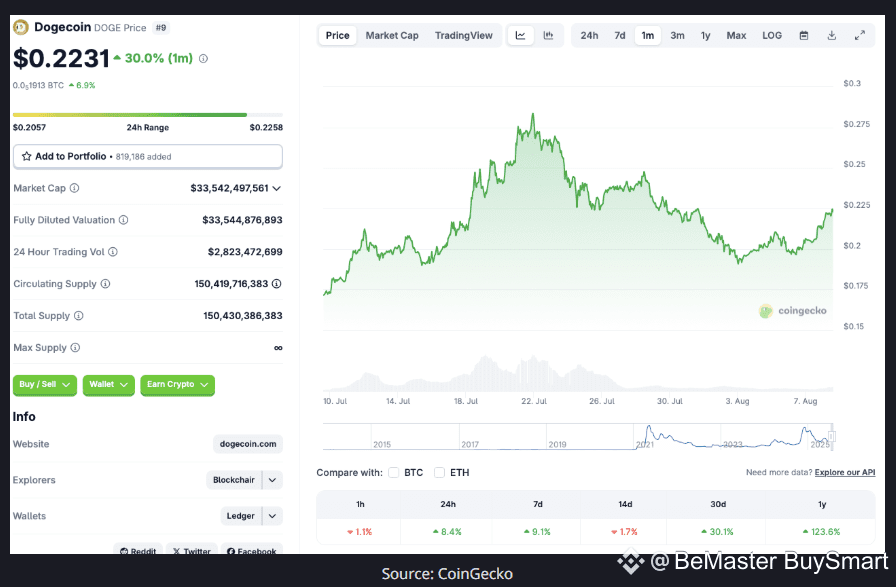Click the 24h change value 8.4%
The width and height of the screenshot is (896, 587).
(x=447, y=532)
